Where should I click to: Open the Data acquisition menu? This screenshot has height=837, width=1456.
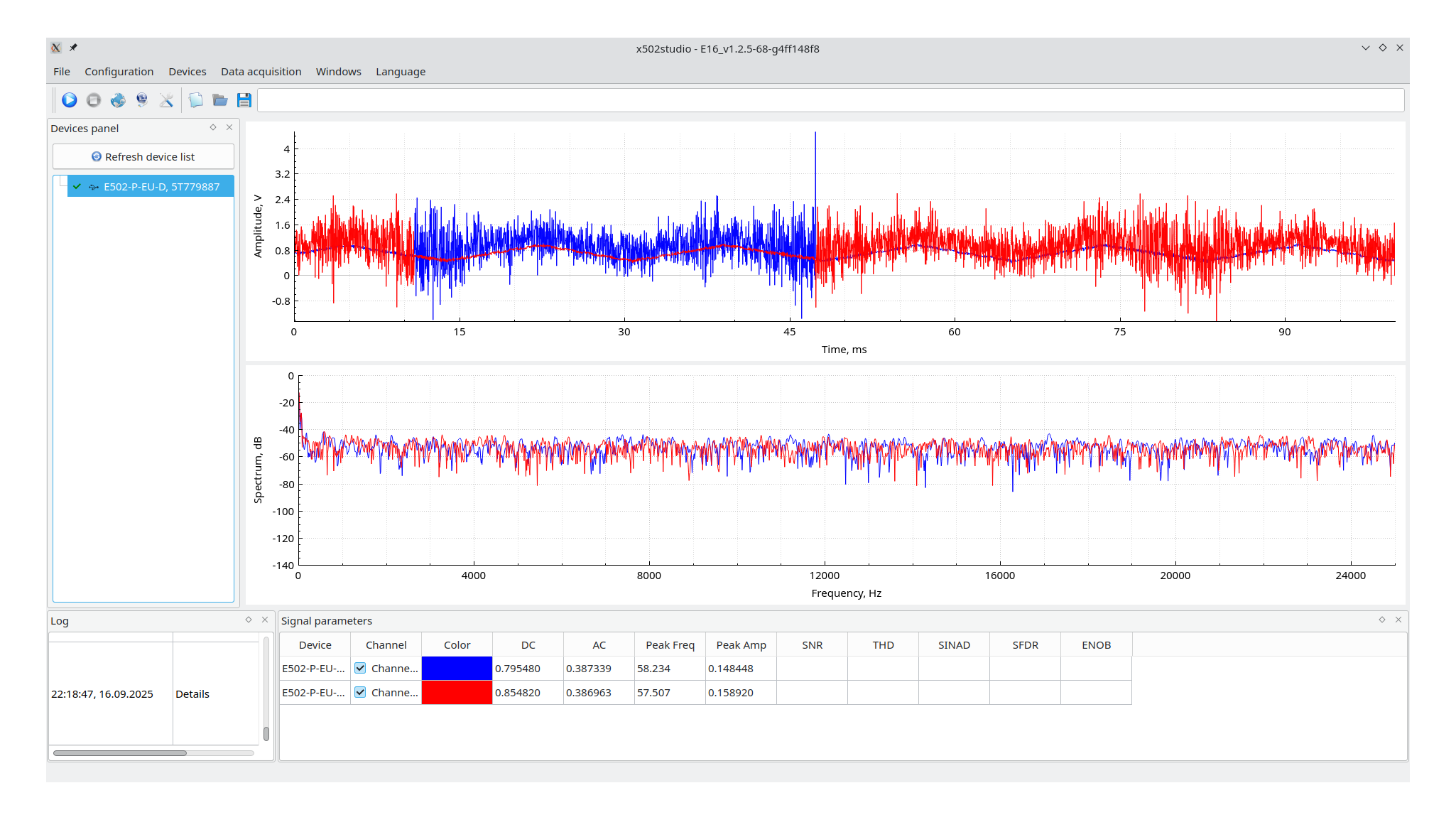[261, 72]
